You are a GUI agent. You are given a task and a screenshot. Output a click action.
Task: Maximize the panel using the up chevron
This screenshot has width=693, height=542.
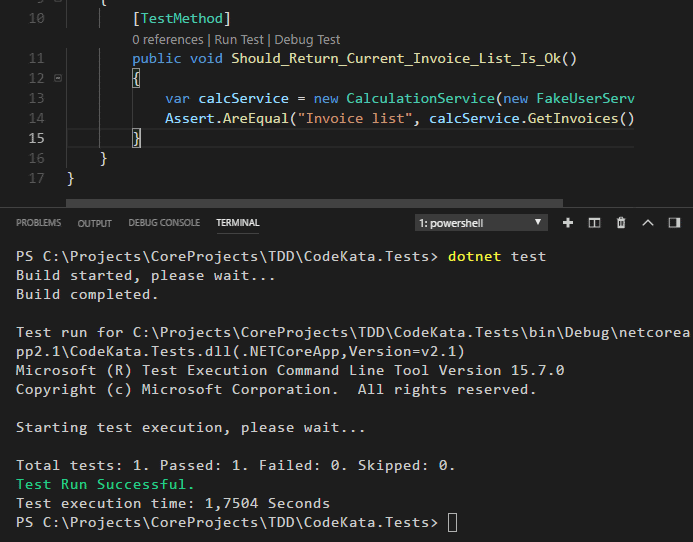click(x=648, y=223)
